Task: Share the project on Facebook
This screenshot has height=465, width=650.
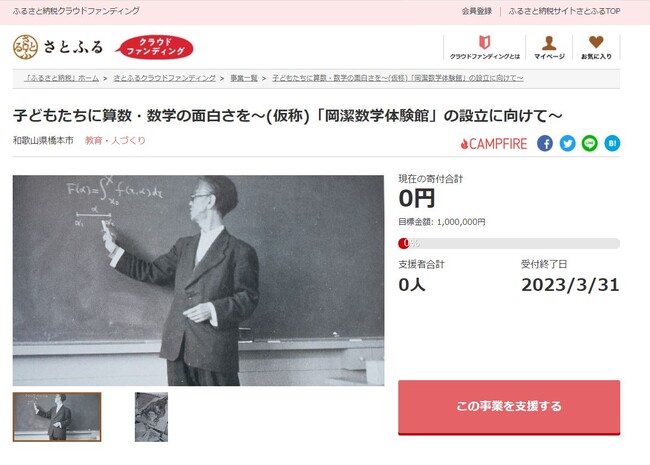Action: 545,143
